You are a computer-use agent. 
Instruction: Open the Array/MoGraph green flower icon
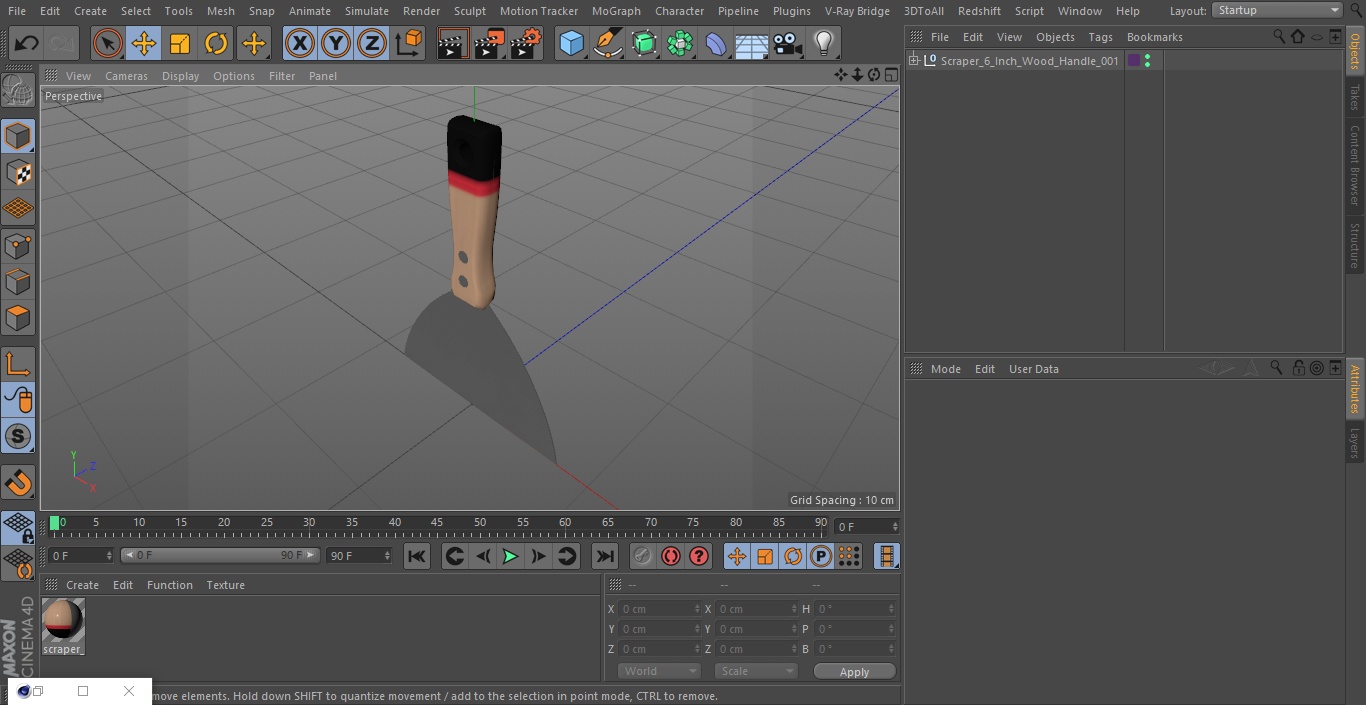[680, 43]
